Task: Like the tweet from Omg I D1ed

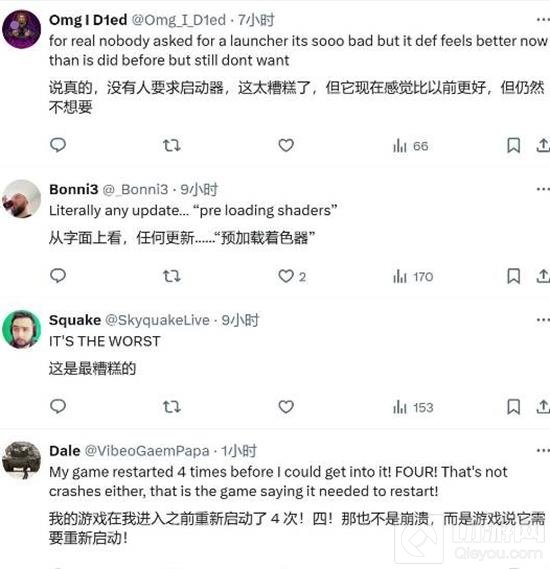Action: [x=286, y=146]
